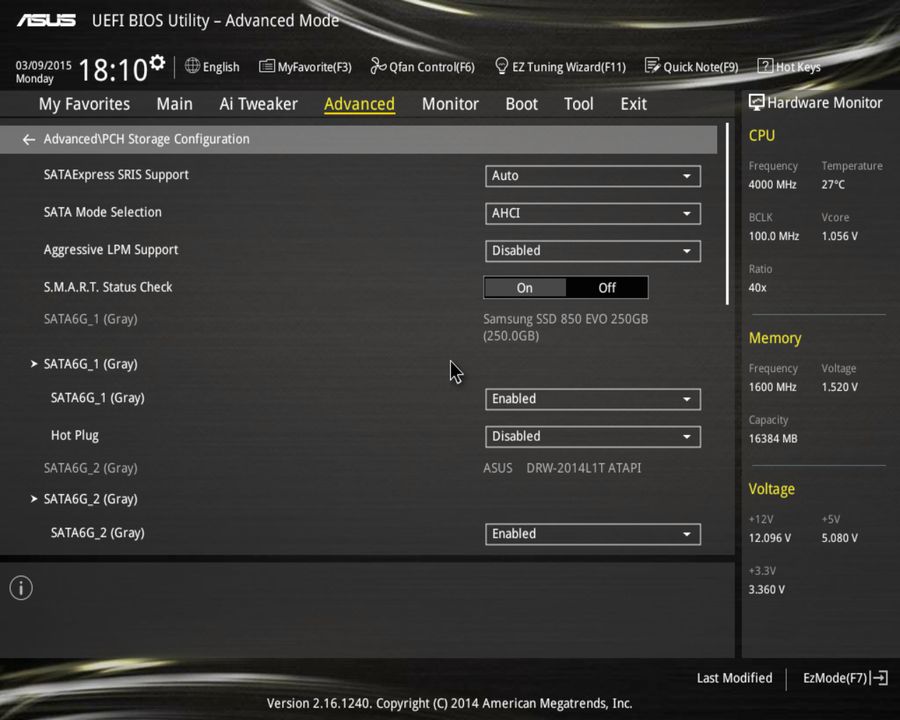Switch to the Boot tab
The height and width of the screenshot is (720, 900).
521,103
